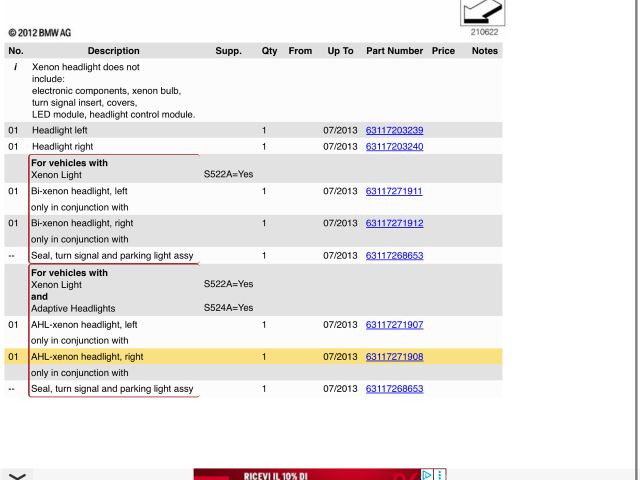The width and height of the screenshot is (640, 480).
Task: Open part number 63117203239 link
Action: point(394,130)
